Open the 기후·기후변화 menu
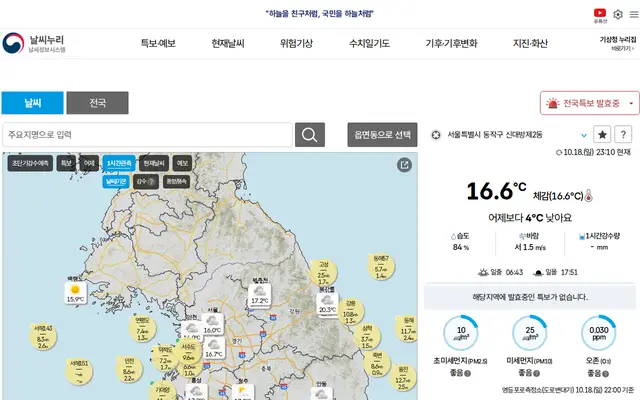 coord(451,43)
